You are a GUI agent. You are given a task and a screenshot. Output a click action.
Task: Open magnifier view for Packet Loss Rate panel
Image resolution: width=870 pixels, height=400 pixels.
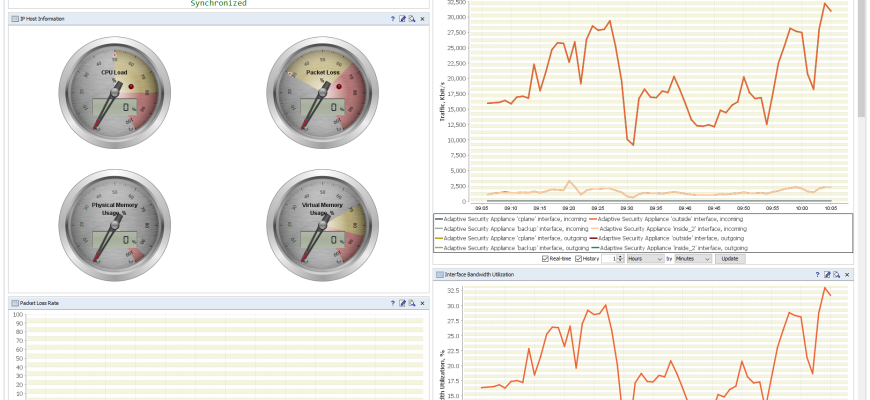(x=412, y=303)
